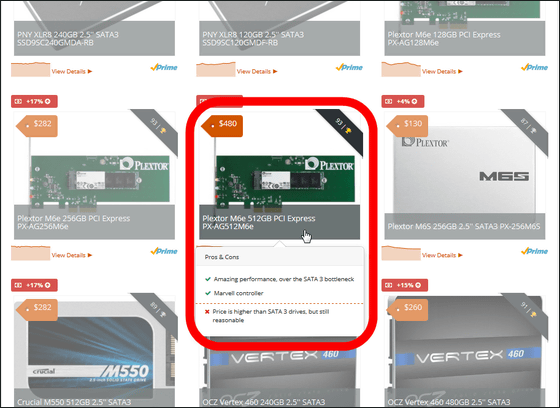
Task: Open View Details for Plextor M6e 256GB
Action: pos(72,255)
